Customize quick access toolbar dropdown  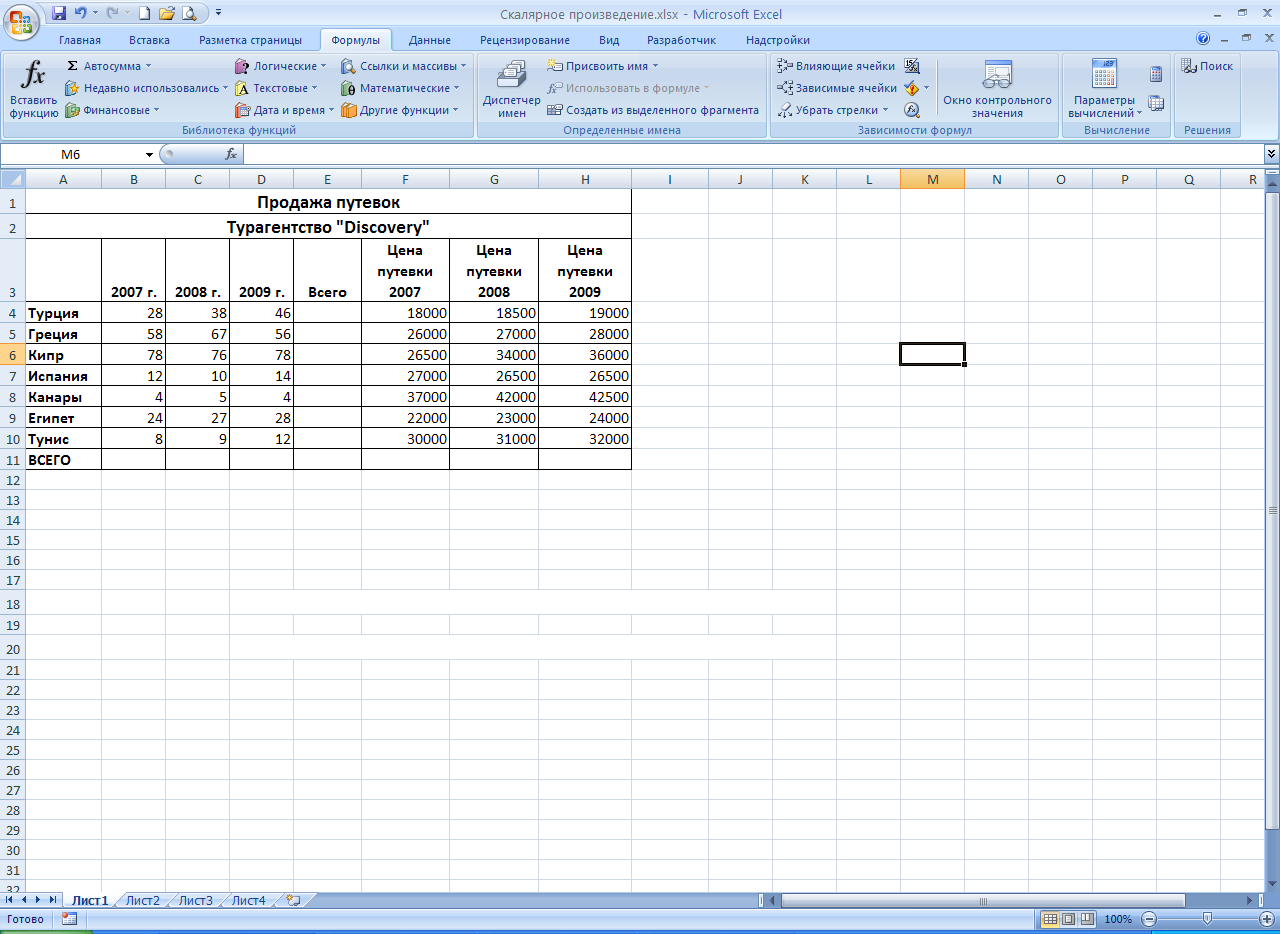tap(219, 14)
